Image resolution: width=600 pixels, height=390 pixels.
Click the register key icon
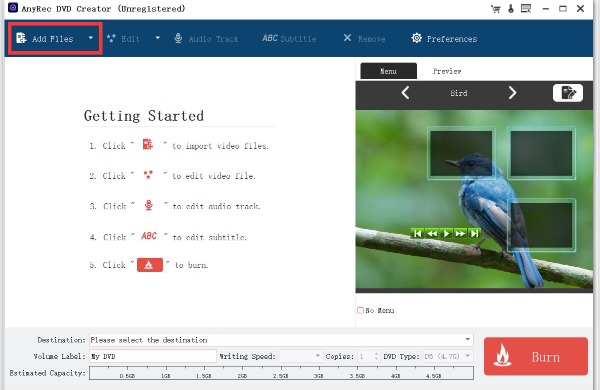pyautogui.click(x=511, y=8)
